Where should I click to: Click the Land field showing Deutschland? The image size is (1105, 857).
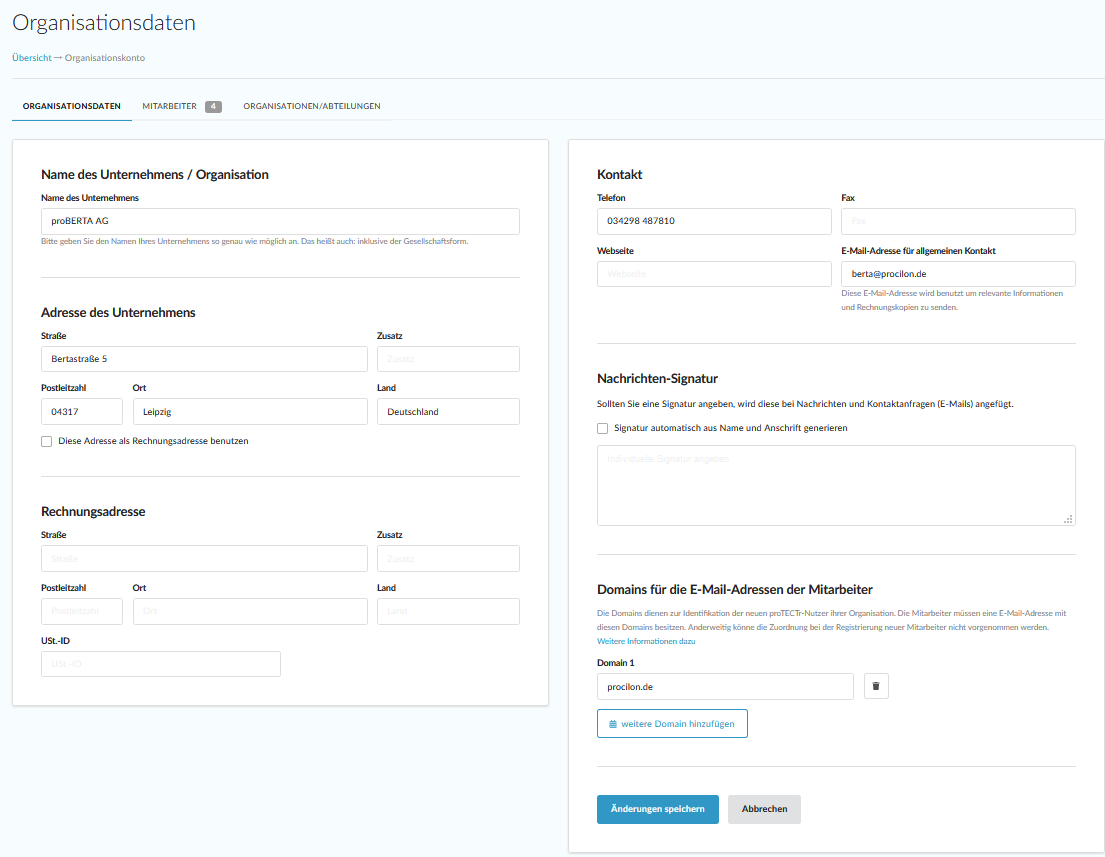coord(447,411)
